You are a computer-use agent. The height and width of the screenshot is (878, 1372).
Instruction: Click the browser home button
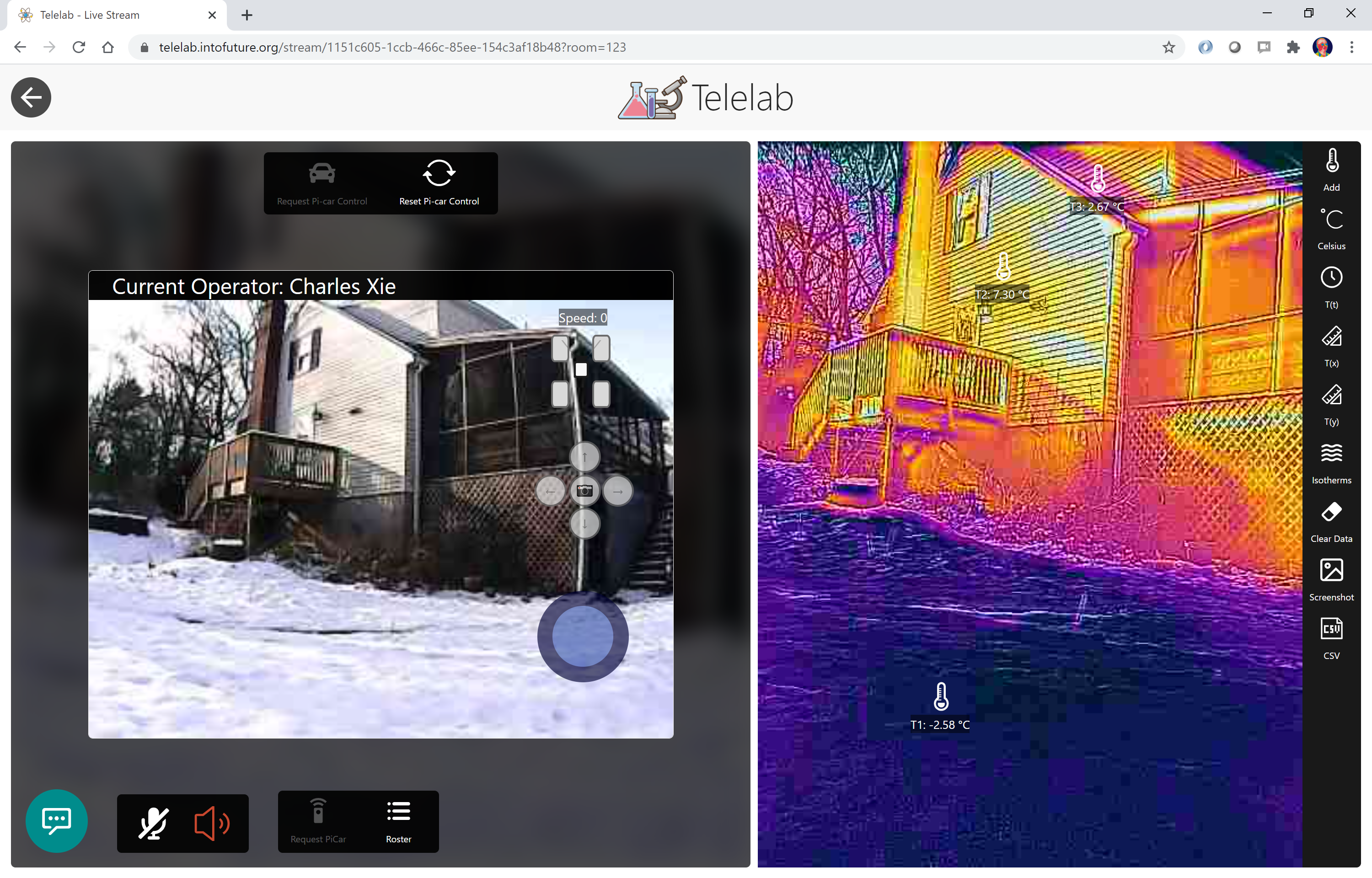(108, 47)
